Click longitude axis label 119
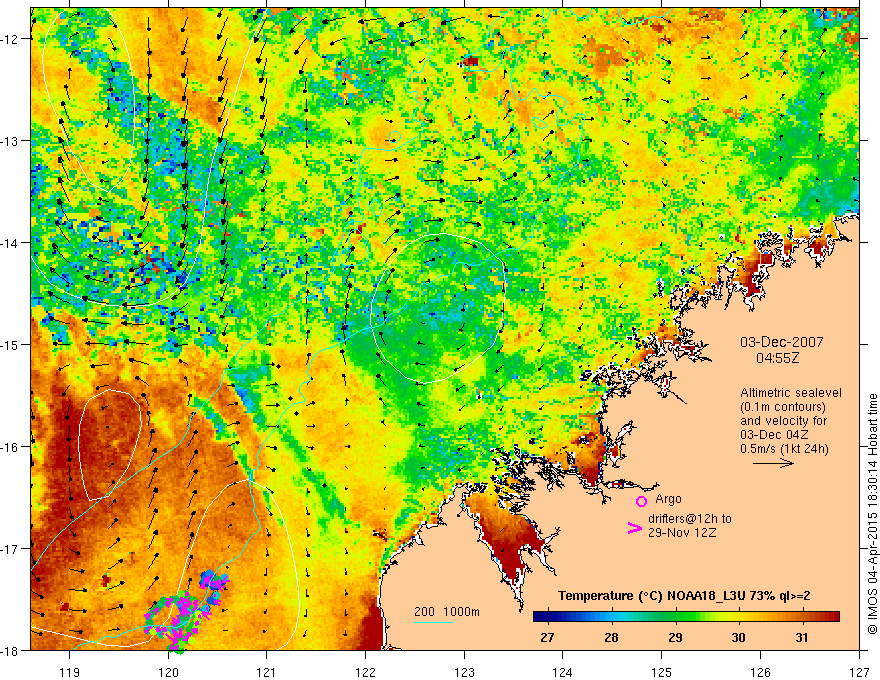This screenshot has width=880, height=680. (x=70, y=672)
